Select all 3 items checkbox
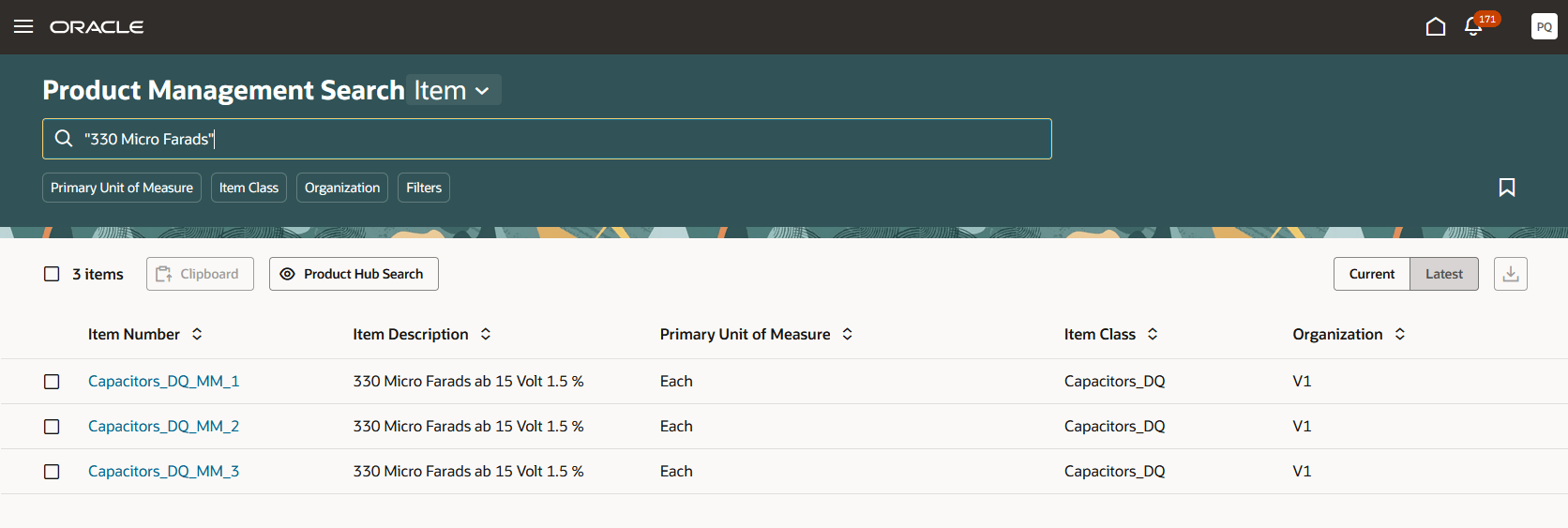The width and height of the screenshot is (1568, 528). (x=52, y=274)
